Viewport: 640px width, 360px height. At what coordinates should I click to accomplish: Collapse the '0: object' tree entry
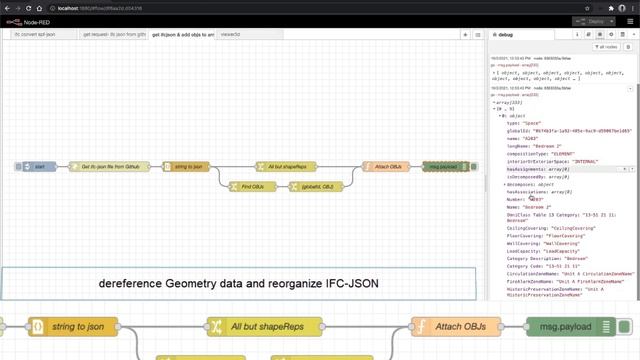click(500, 116)
